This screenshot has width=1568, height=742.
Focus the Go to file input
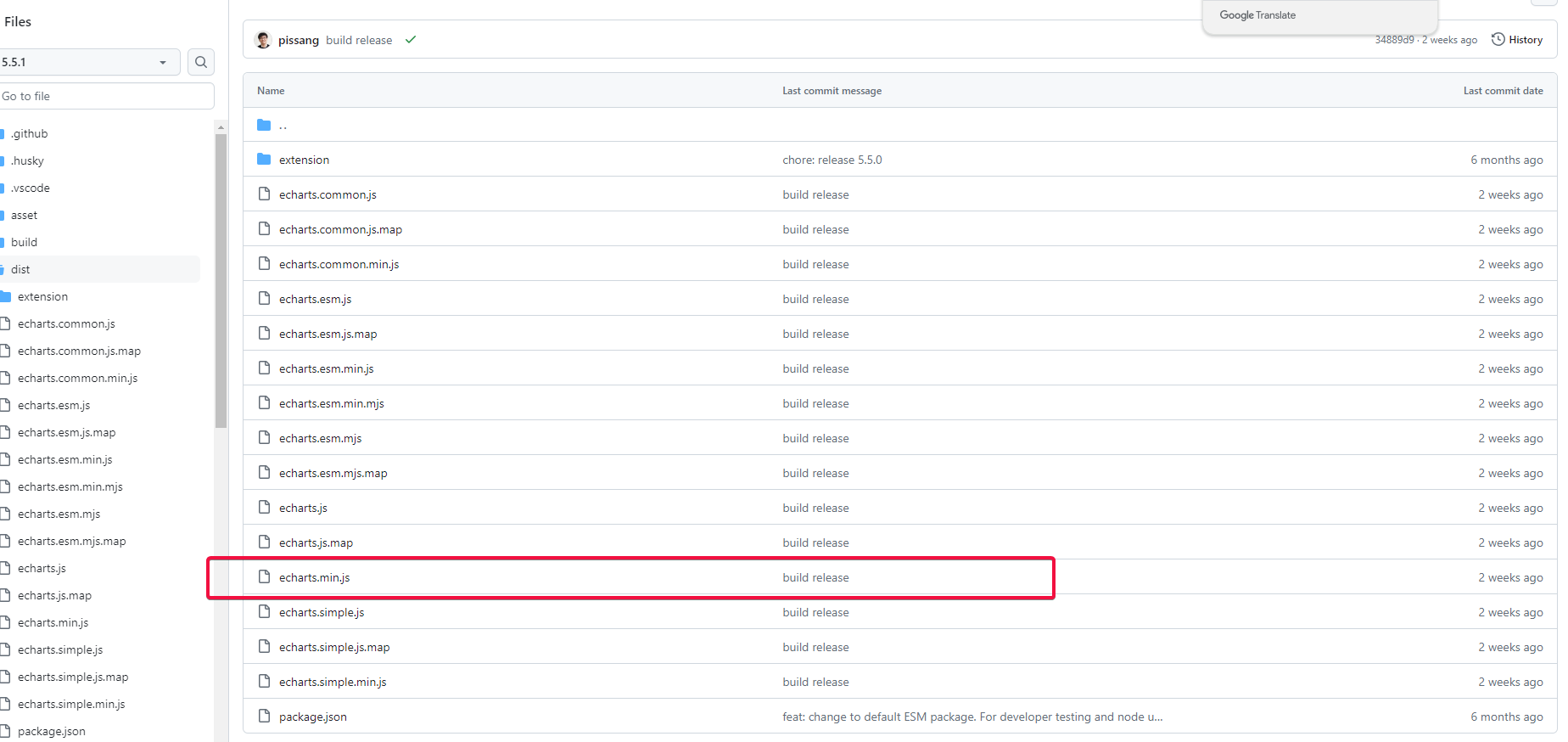(106, 96)
